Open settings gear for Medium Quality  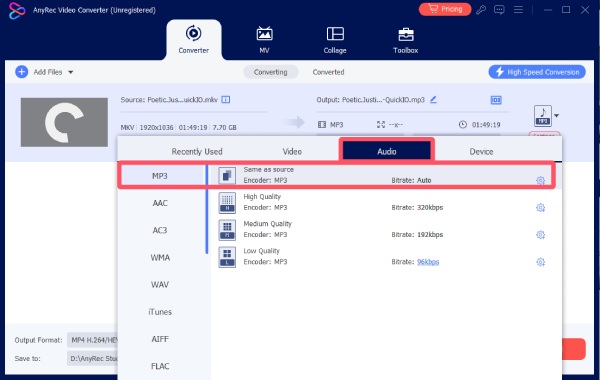[x=540, y=235]
